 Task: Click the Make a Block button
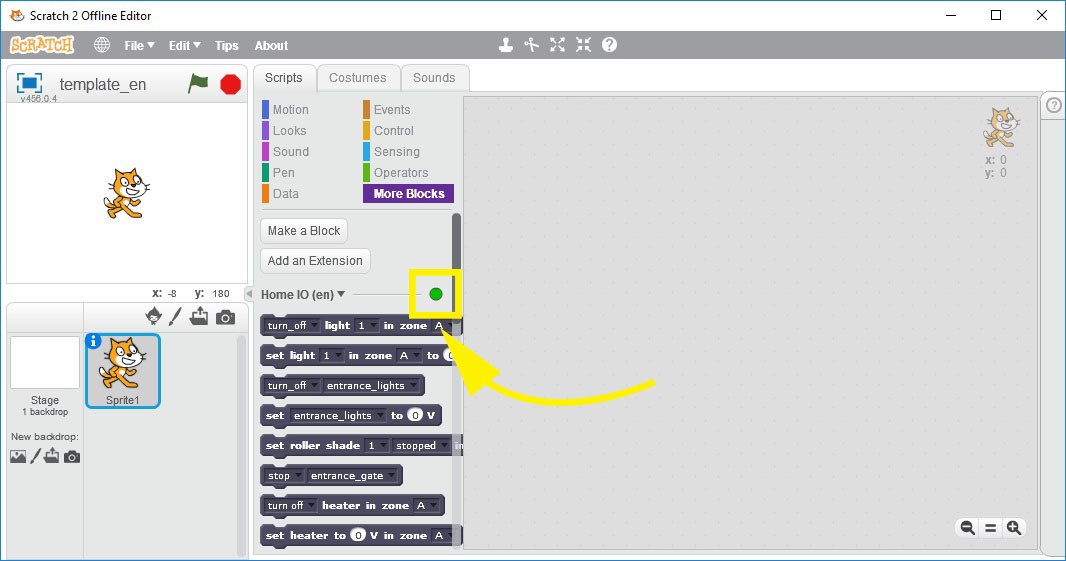(304, 231)
